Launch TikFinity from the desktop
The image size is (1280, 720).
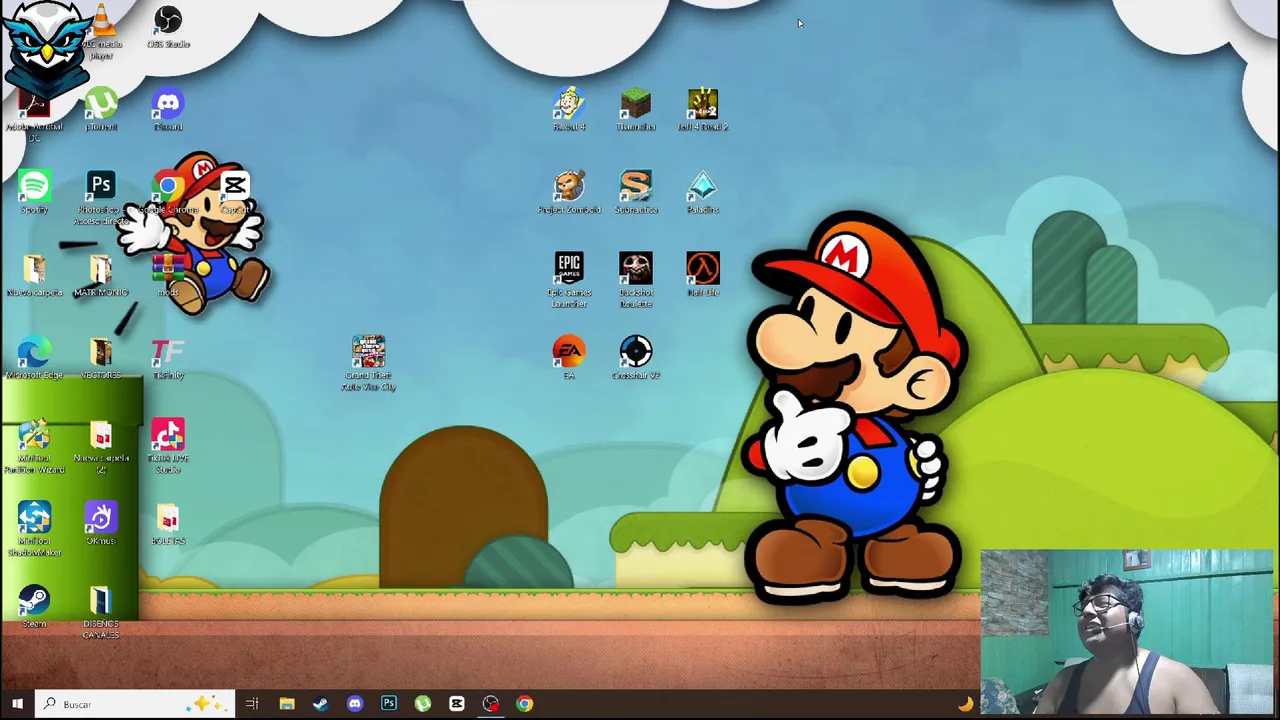click(168, 353)
